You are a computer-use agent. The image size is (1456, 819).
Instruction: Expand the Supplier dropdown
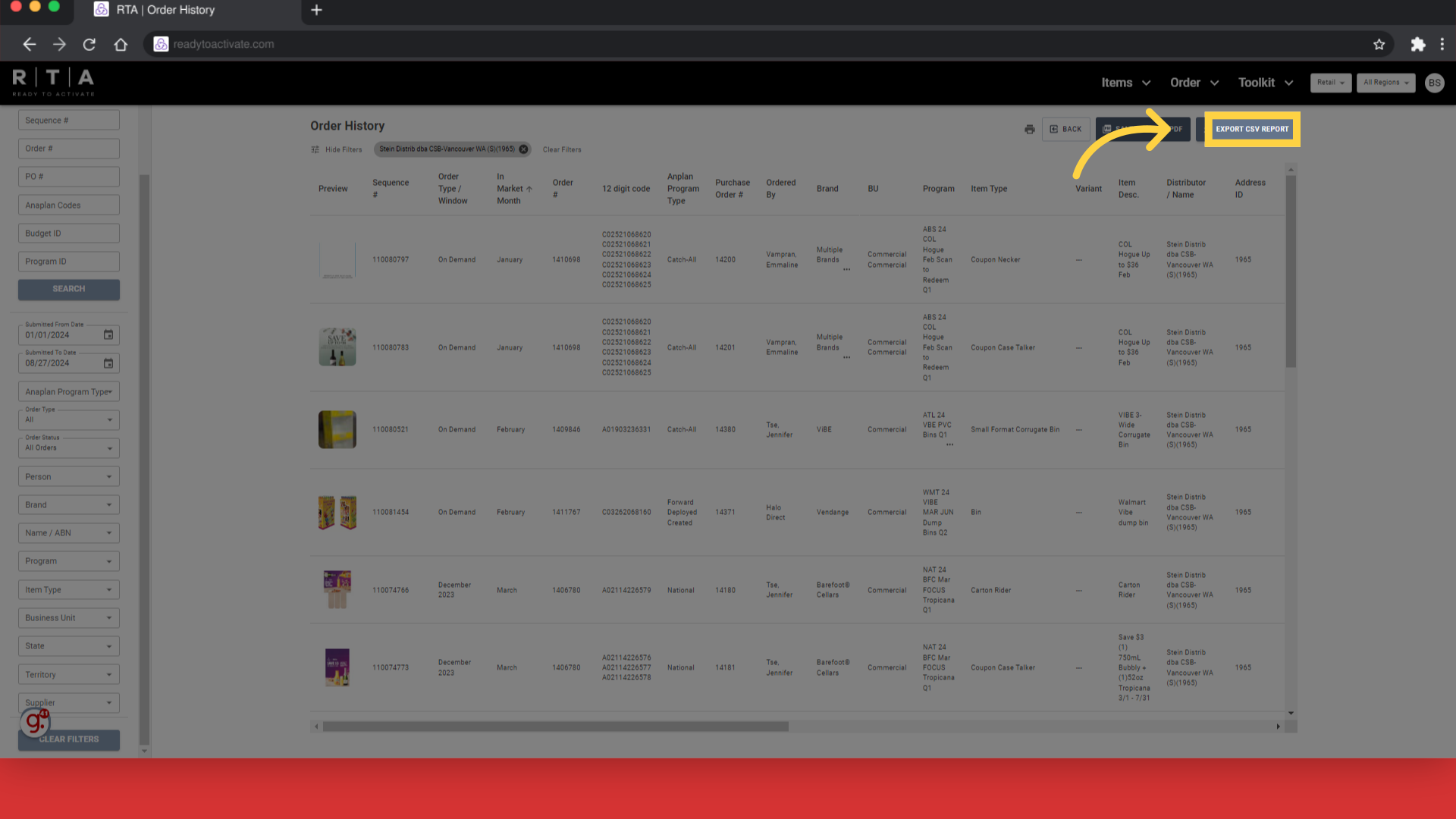69,703
